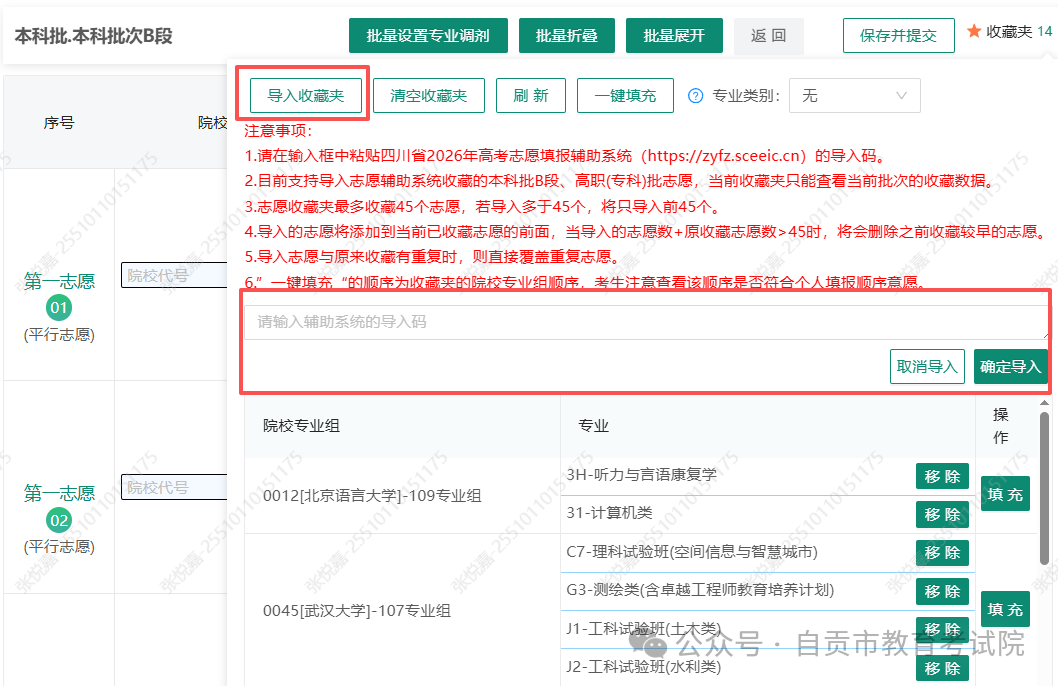Select 0012[北京语言大学]-109专业组 text

click(x=372, y=496)
